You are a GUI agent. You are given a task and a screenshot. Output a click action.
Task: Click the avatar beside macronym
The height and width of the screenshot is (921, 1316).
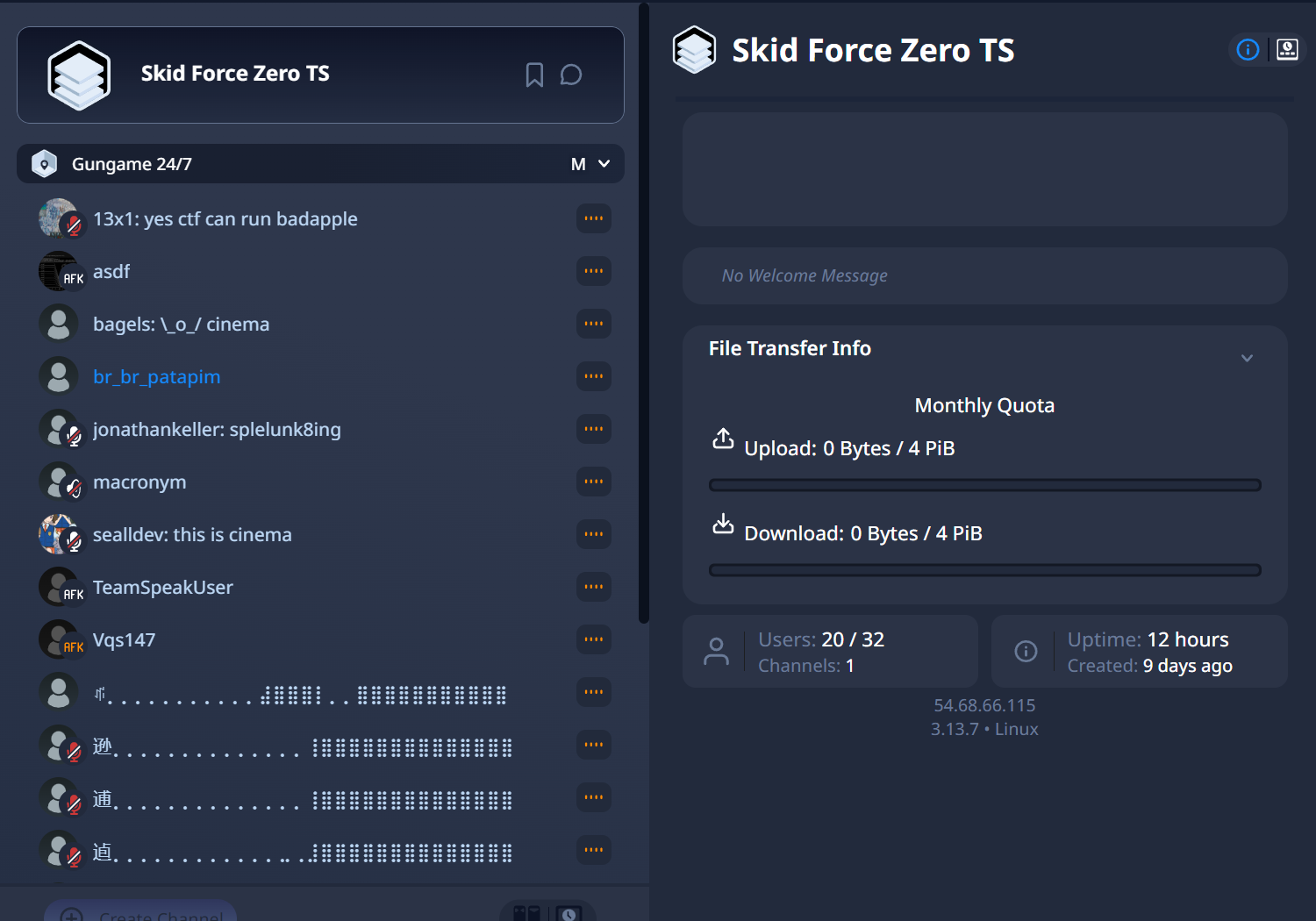(59, 482)
